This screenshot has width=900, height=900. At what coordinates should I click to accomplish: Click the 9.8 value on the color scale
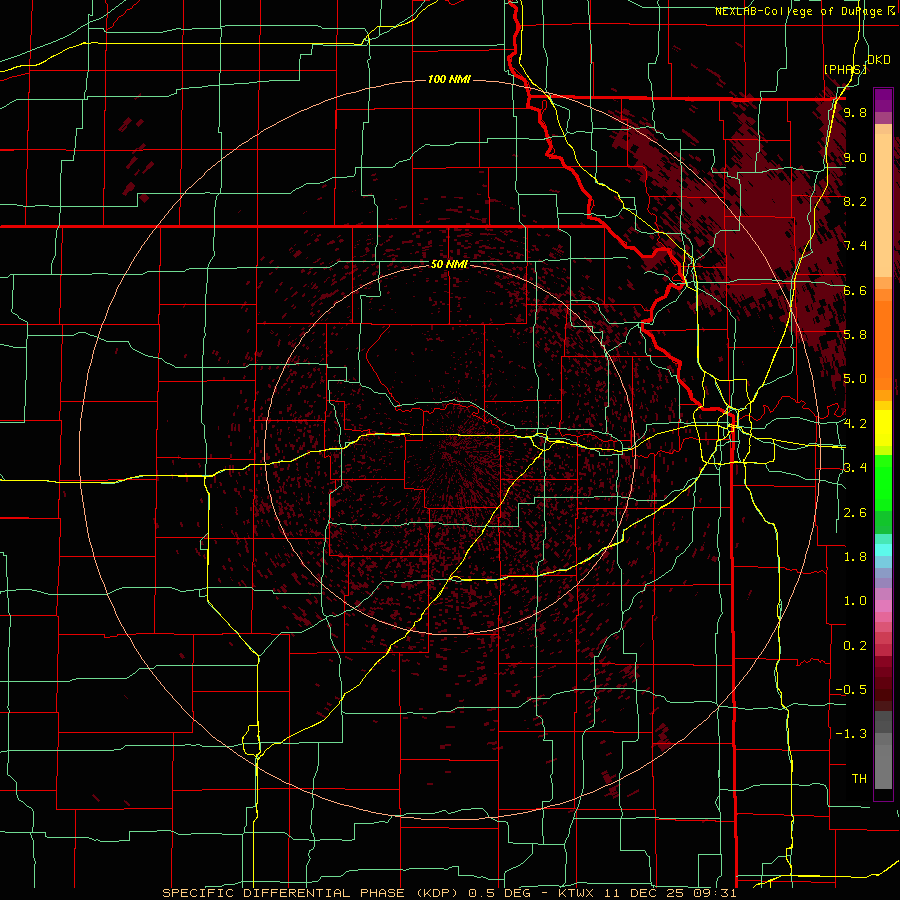pos(855,112)
